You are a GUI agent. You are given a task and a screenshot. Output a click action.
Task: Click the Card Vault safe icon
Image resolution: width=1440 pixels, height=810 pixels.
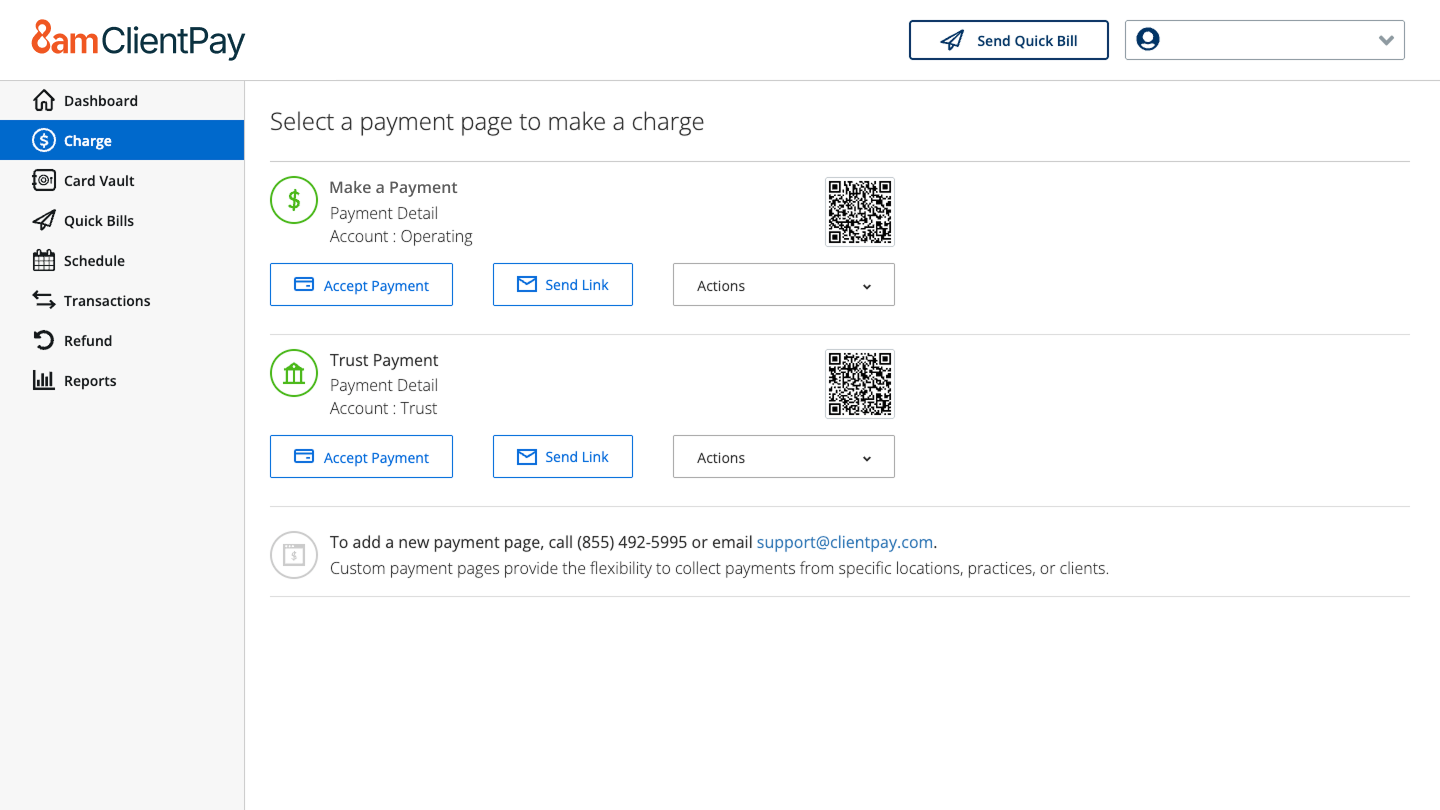pos(44,181)
